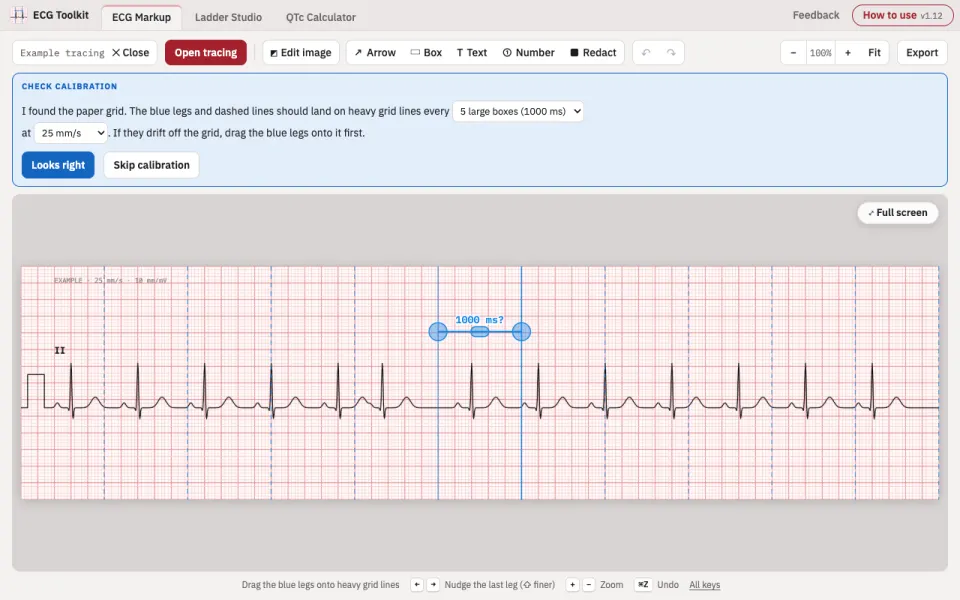Viewport: 960px width, 600px height.
Task: Click the ⌘Z undo key hint
Action: point(643,585)
